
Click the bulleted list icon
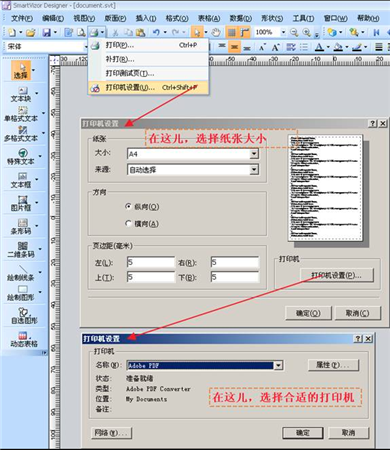304,47
